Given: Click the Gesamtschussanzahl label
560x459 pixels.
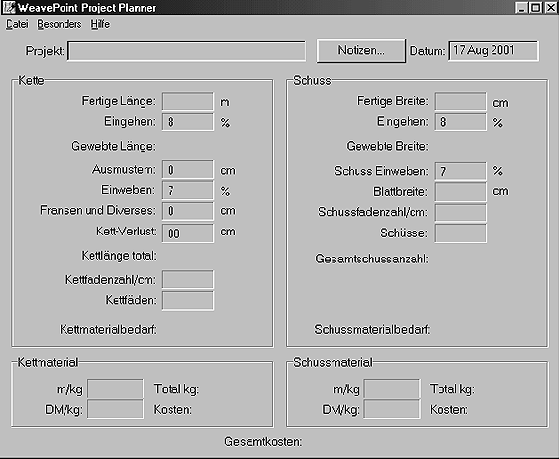Looking at the screenshot, I should click(x=372, y=258).
